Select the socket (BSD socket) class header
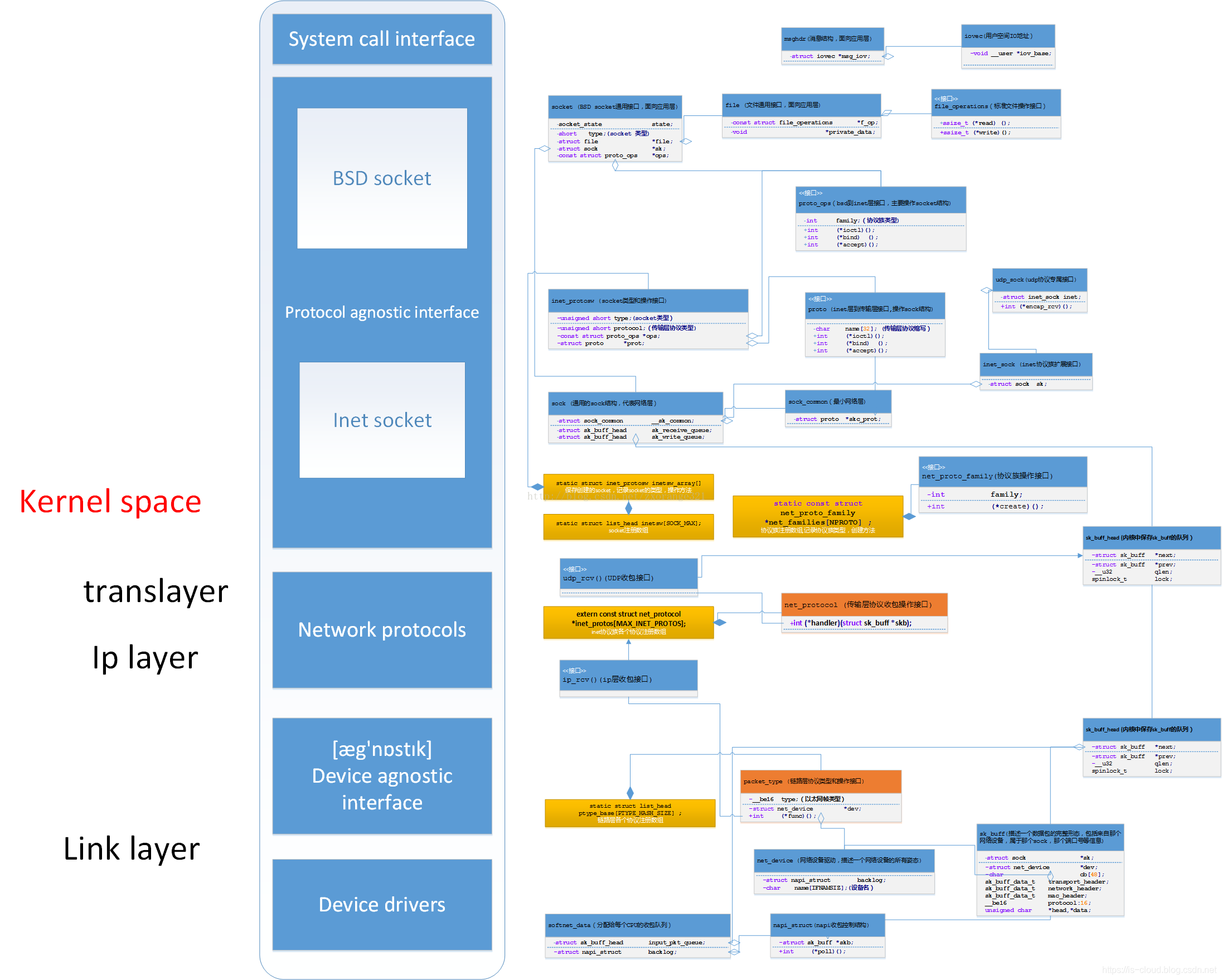The height and width of the screenshot is (980, 1222). [x=615, y=106]
